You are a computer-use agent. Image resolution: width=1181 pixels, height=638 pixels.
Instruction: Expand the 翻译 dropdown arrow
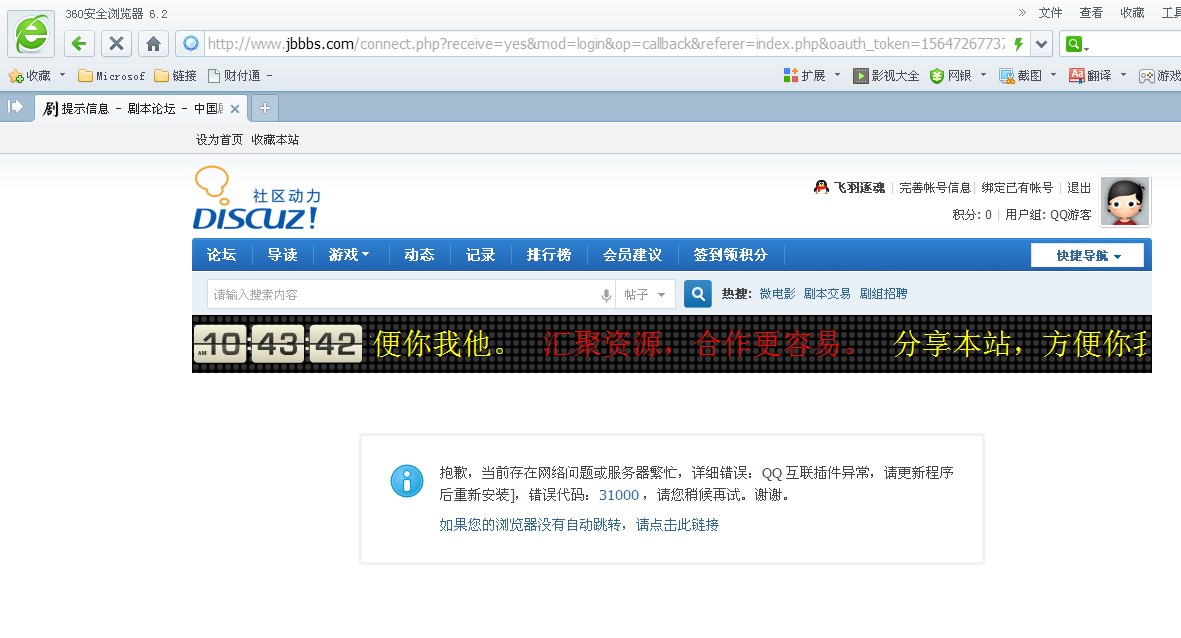1123,75
